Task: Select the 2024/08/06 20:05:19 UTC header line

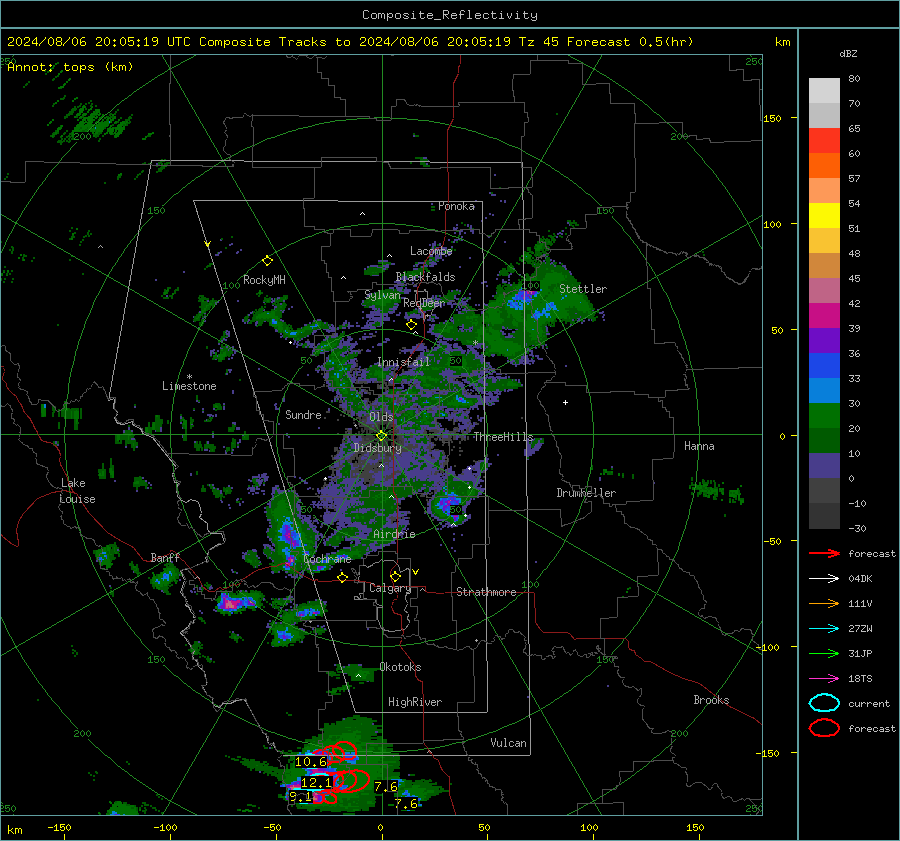Action: point(350,42)
